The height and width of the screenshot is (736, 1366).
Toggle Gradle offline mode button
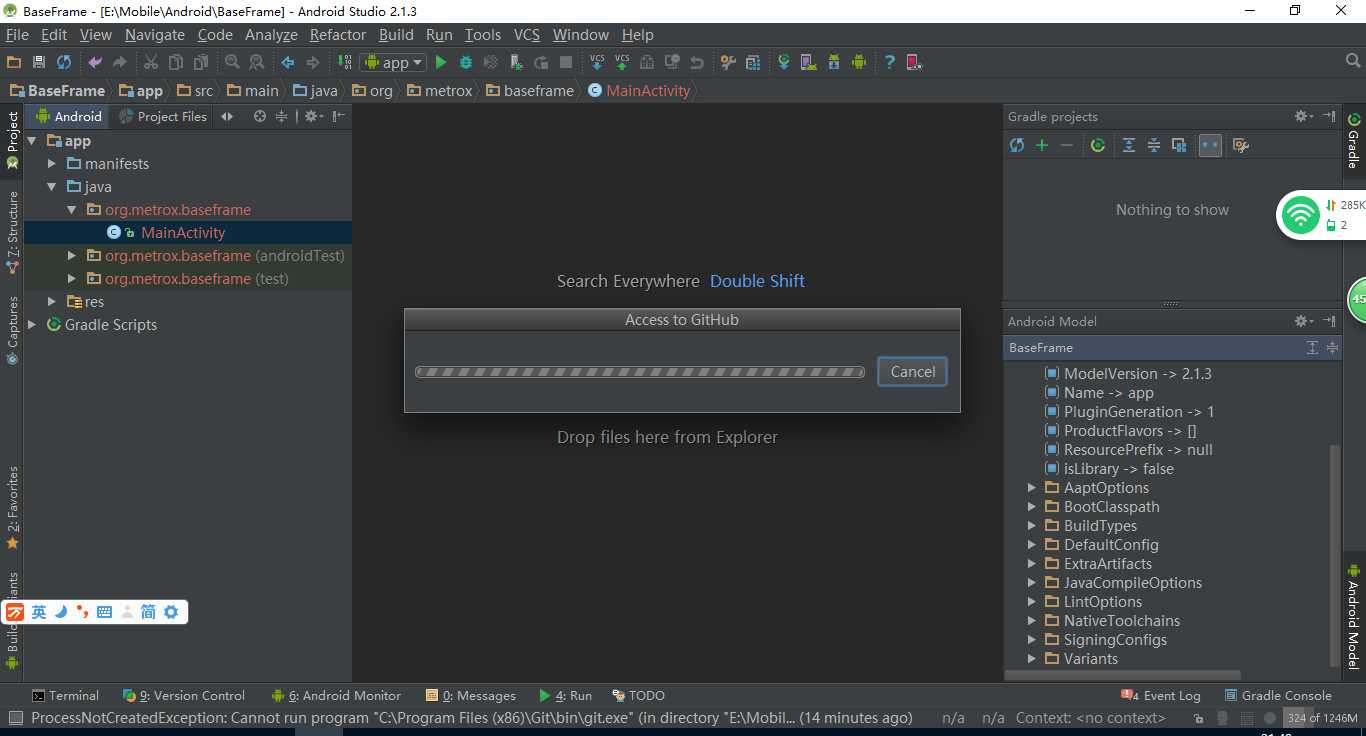(x=1210, y=145)
